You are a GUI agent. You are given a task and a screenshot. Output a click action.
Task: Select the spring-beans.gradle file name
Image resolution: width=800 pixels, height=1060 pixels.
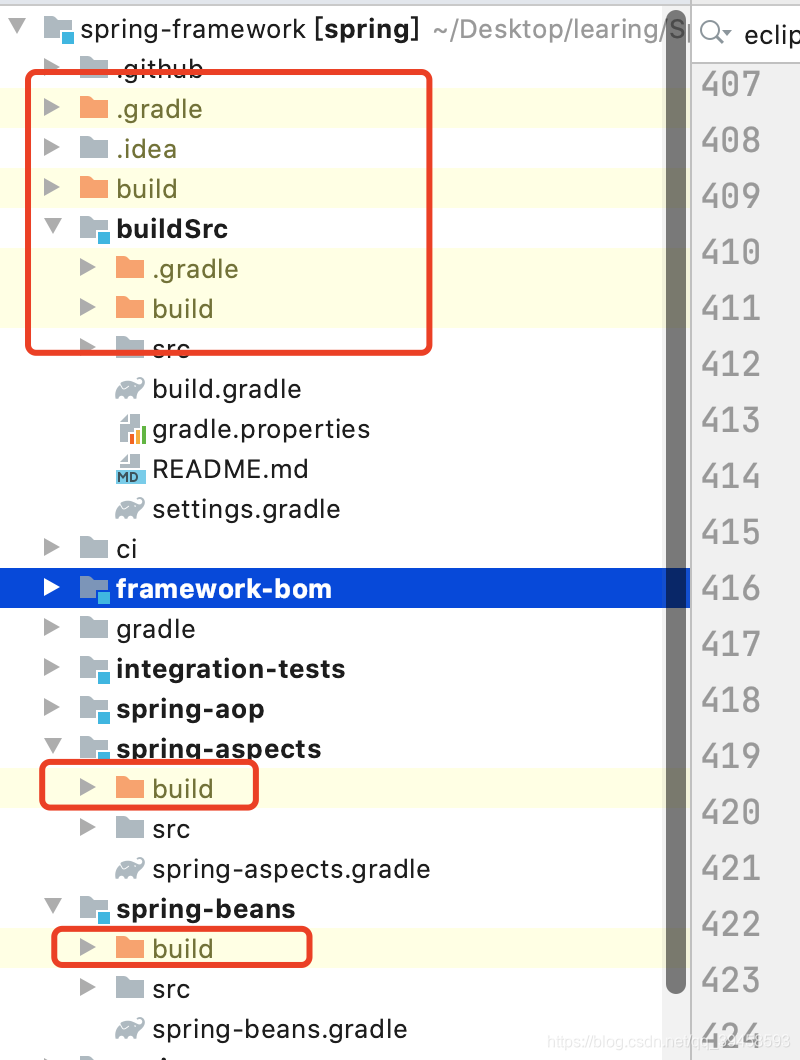(x=279, y=1029)
